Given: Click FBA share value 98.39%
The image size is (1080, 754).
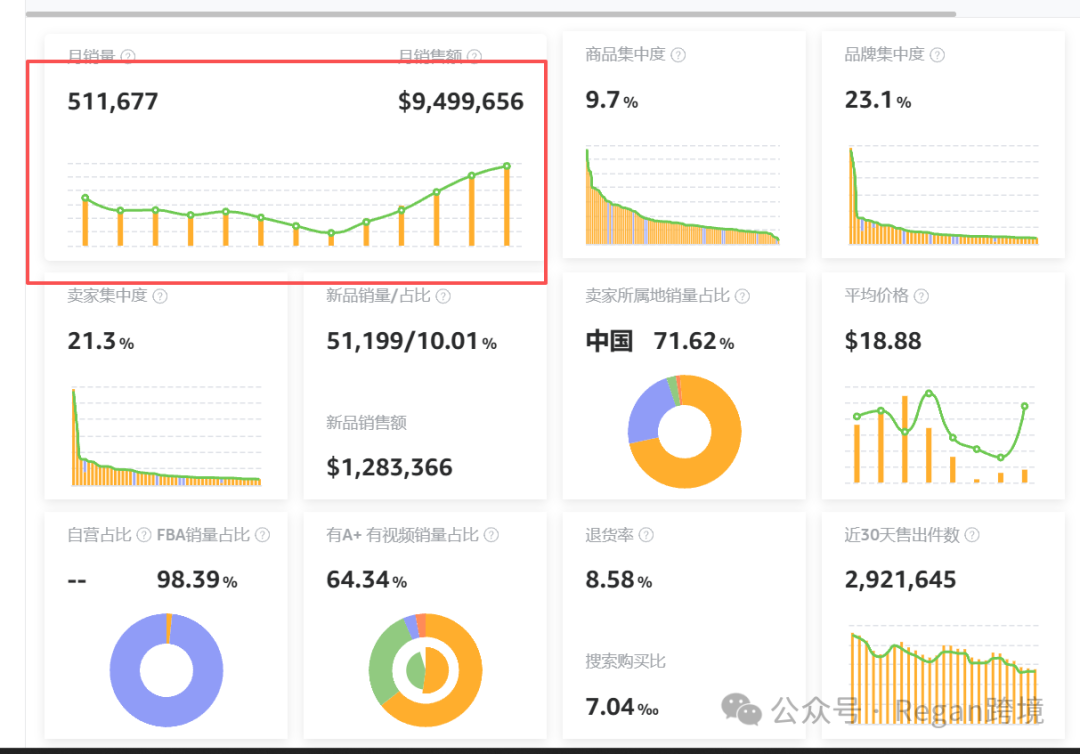Looking at the screenshot, I should point(197,580).
